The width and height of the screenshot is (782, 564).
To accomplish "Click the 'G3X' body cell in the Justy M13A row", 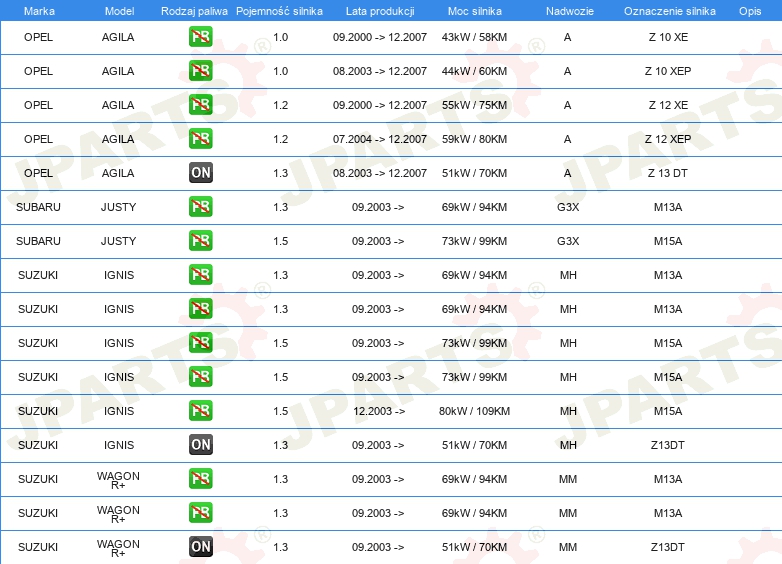I will pyautogui.click(x=568, y=207).
